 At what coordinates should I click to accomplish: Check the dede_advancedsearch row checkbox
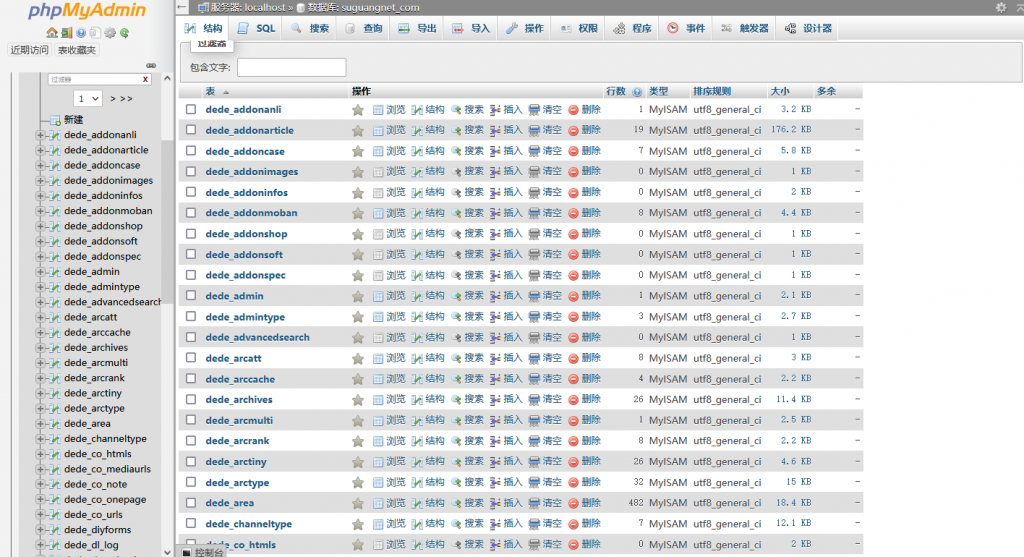(191, 337)
